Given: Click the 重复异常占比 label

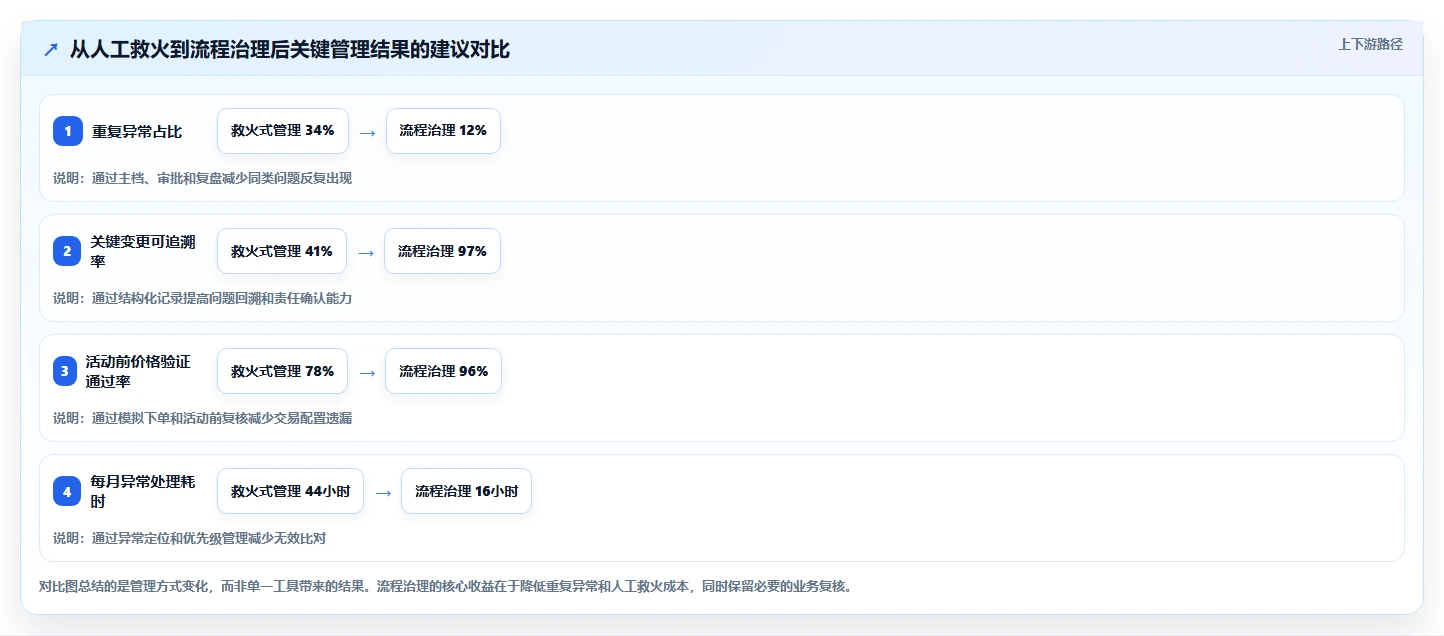Looking at the screenshot, I should click(137, 131).
